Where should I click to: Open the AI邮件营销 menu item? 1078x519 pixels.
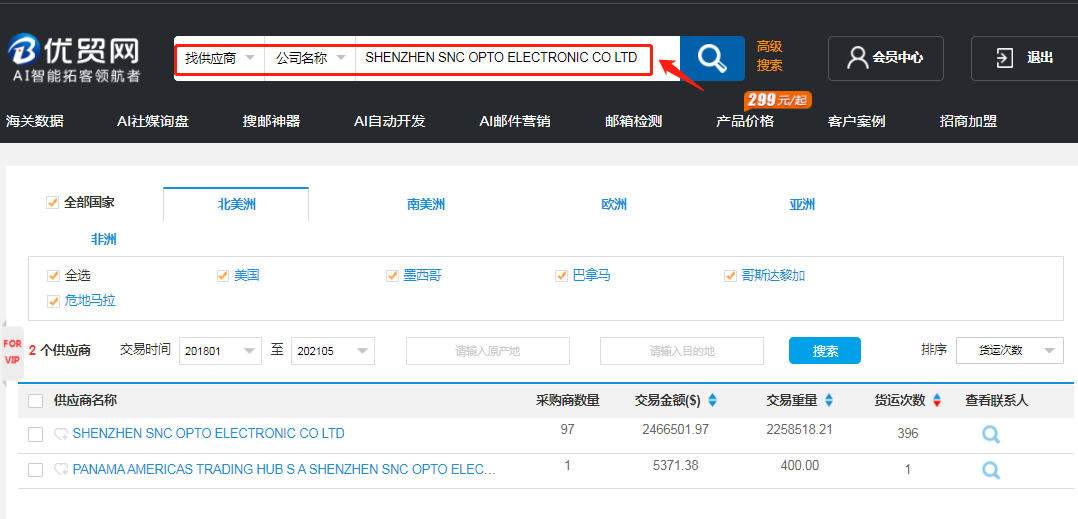click(515, 122)
